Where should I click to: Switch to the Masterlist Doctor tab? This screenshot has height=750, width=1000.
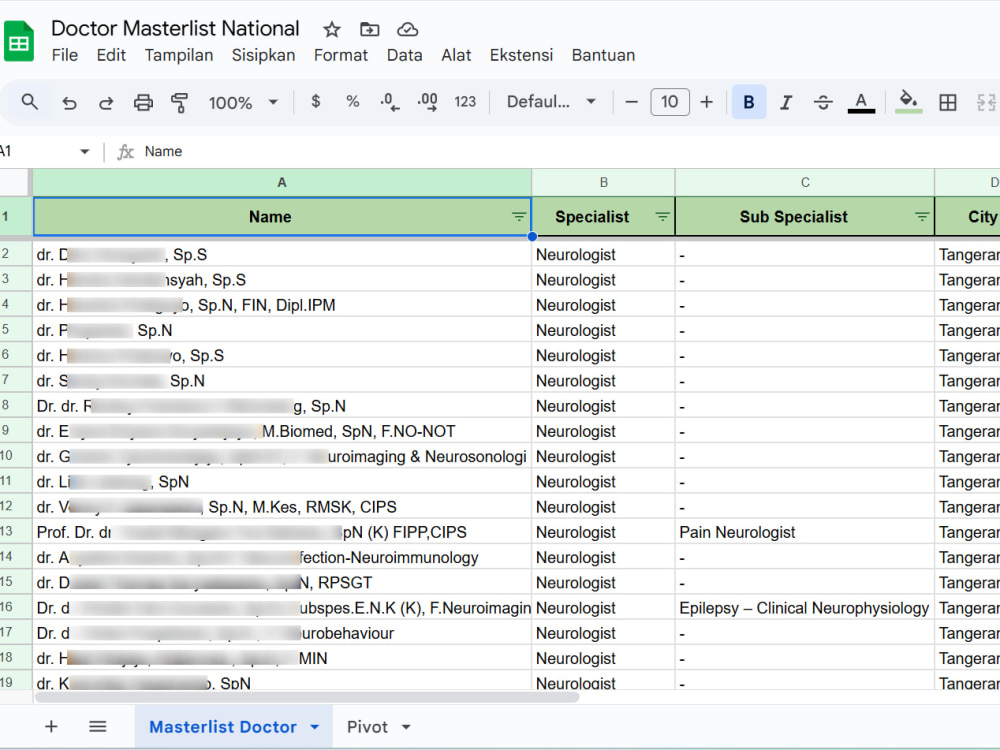223,727
